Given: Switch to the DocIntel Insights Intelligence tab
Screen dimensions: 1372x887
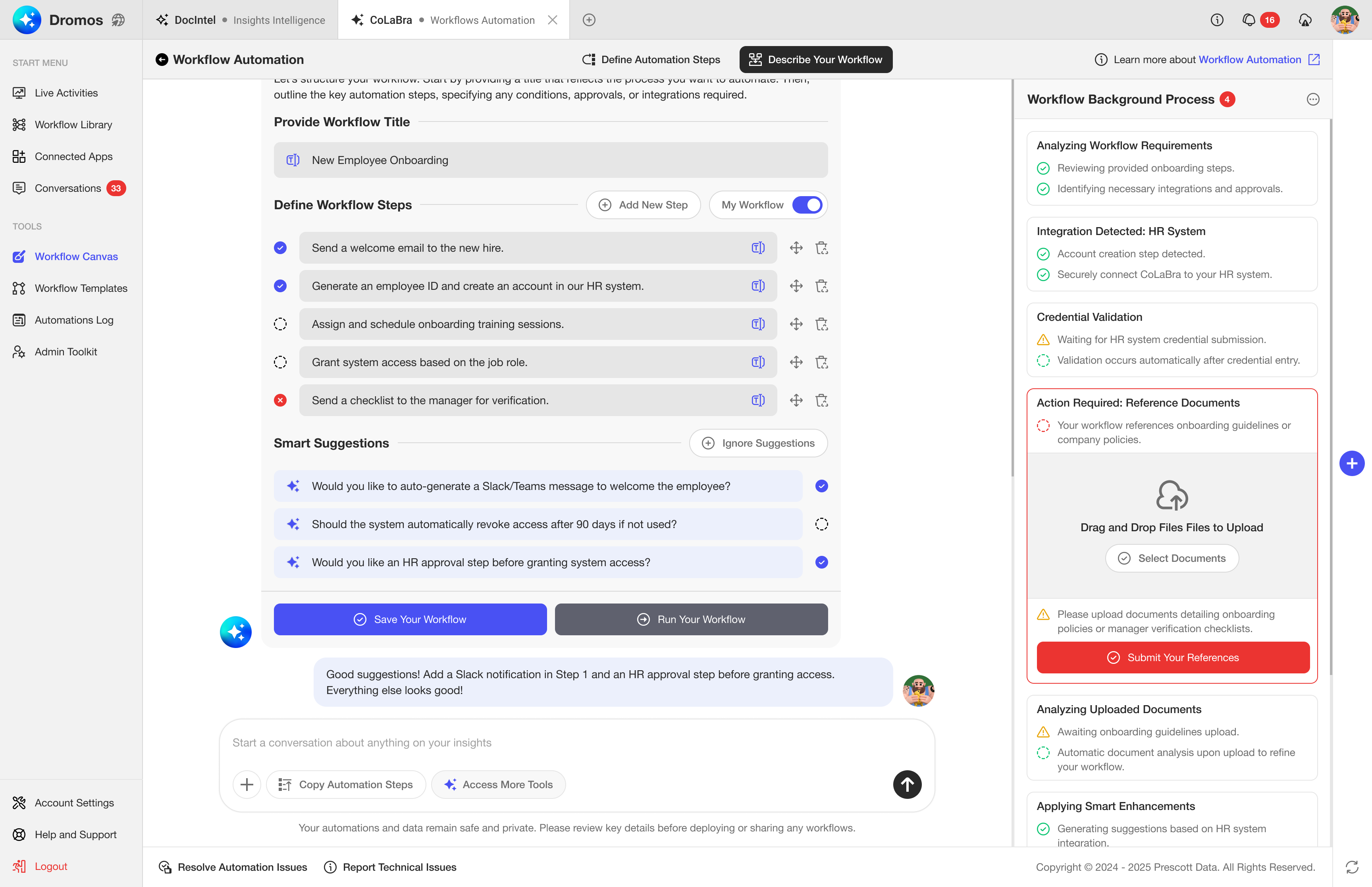Looking at the screenshot, I should click(x=241, y=20).
